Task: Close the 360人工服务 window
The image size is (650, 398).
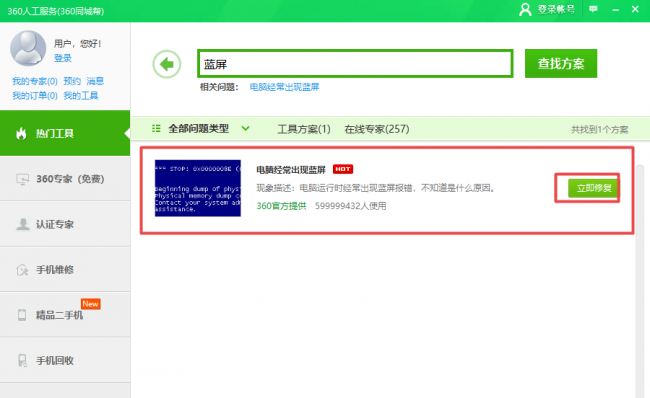Action: click(x=635, y=9)
